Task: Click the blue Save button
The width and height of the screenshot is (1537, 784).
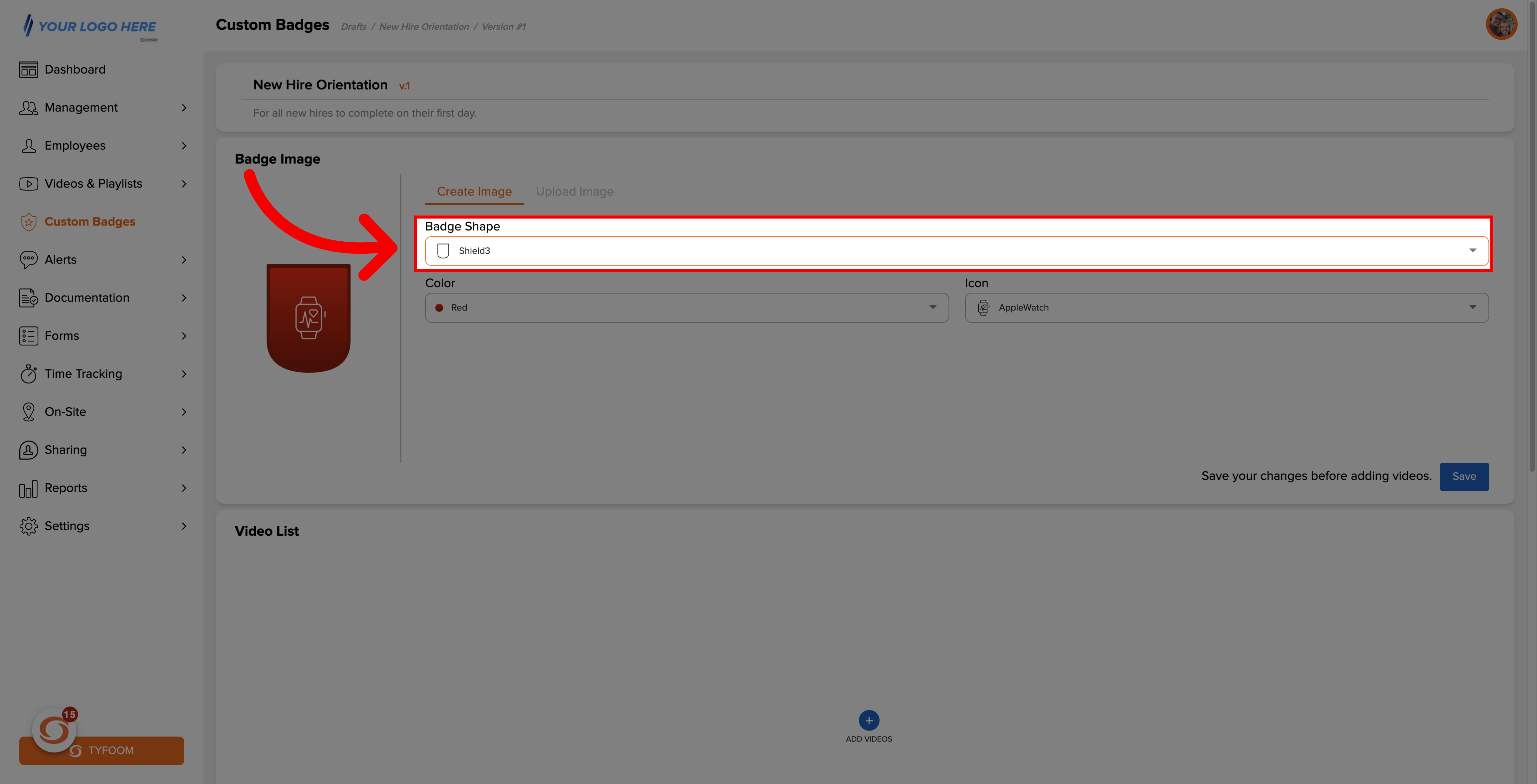Action: click(x=1464, y=476)
